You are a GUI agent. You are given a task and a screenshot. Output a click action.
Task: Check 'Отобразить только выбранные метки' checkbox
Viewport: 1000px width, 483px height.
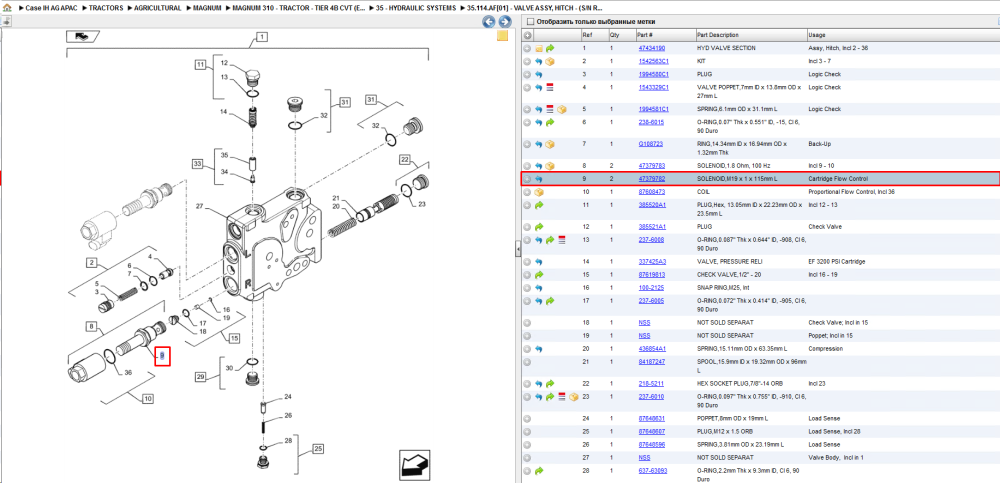pos(529,22)
